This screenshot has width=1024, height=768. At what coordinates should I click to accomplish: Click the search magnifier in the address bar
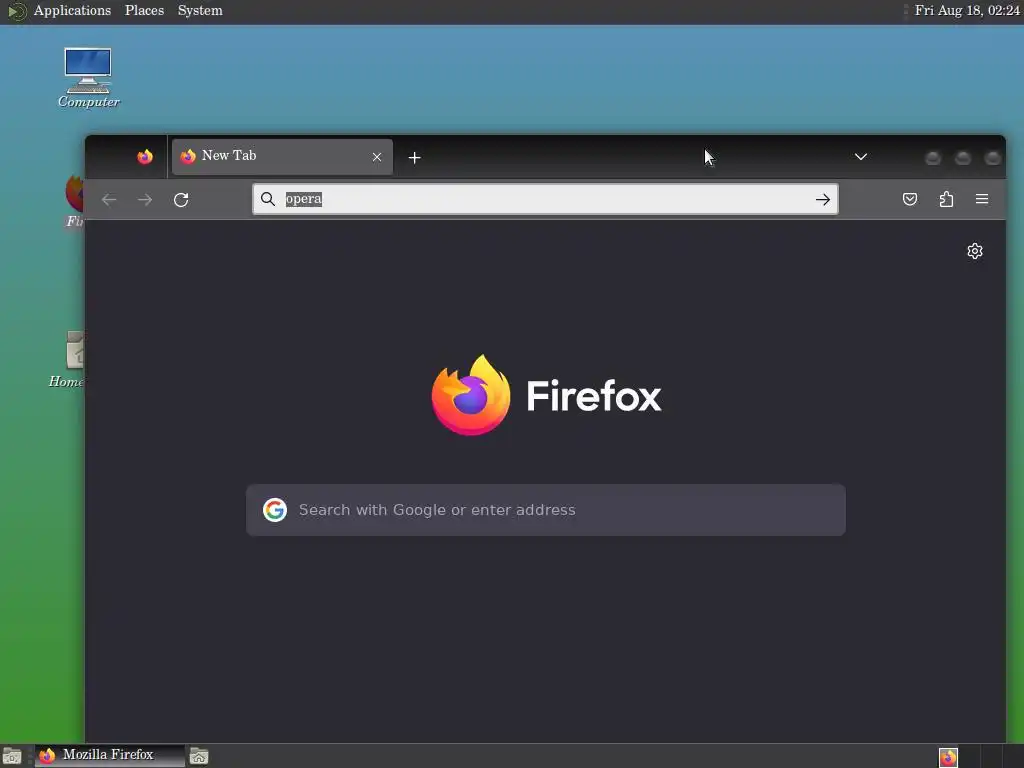click(268, 199)
